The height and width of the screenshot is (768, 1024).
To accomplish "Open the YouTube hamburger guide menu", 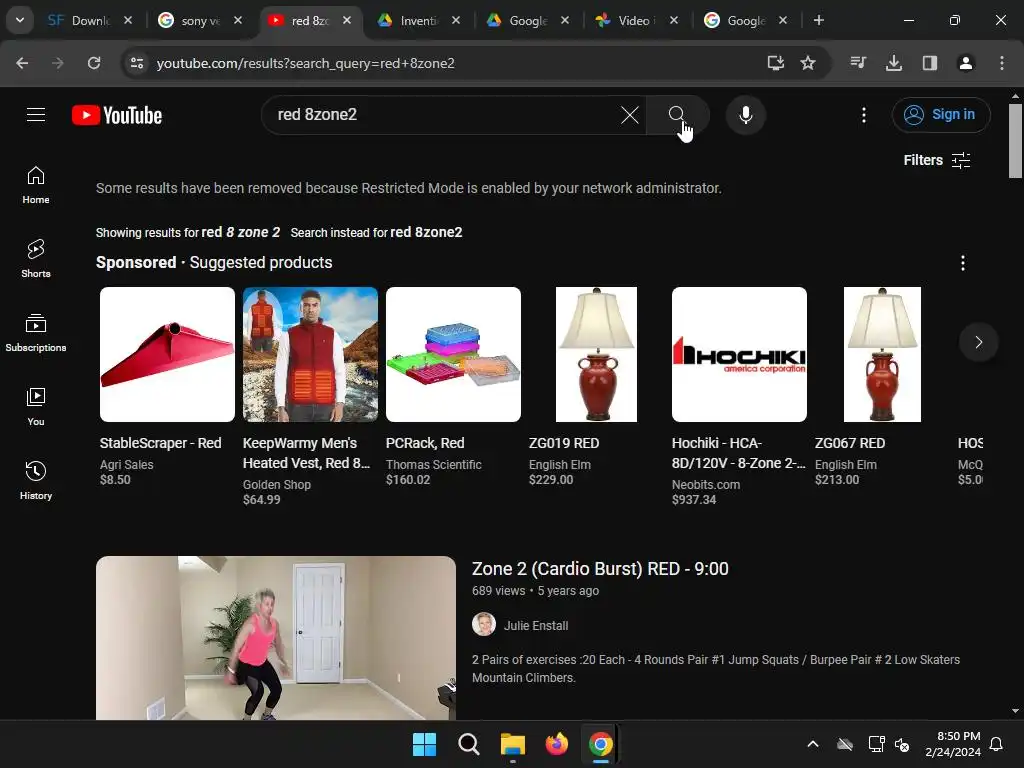I will point(36,115).
